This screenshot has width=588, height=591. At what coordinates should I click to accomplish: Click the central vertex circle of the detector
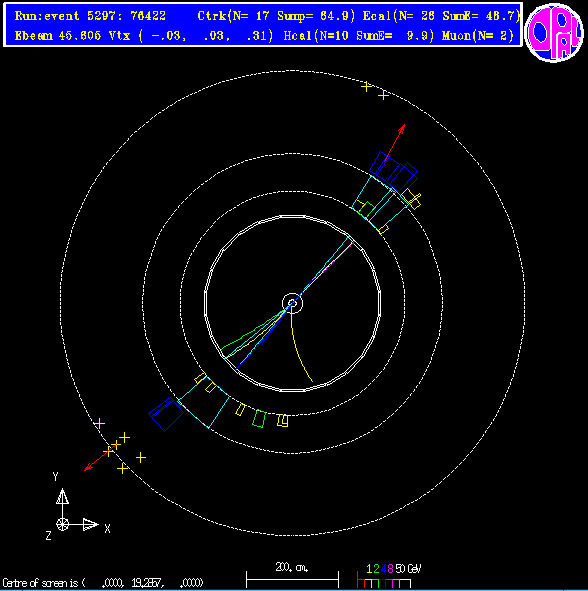(x=292, y=303)
